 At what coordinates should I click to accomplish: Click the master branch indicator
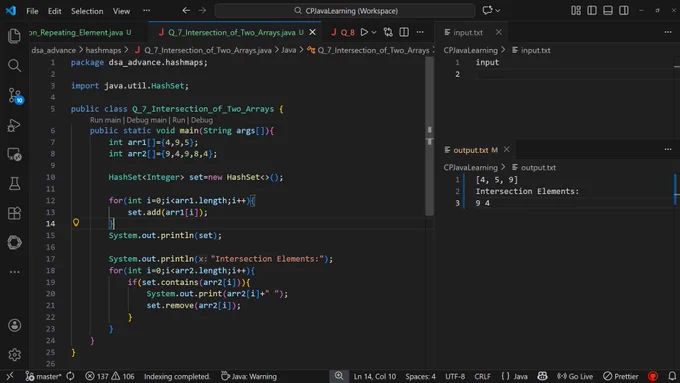coord(43,376)
